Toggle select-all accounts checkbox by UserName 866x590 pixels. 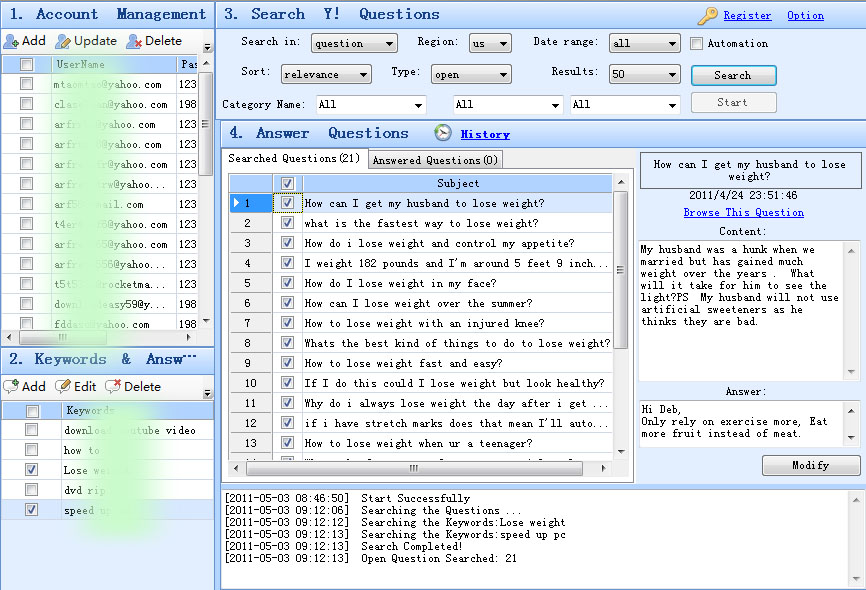(x=26, y=64)
